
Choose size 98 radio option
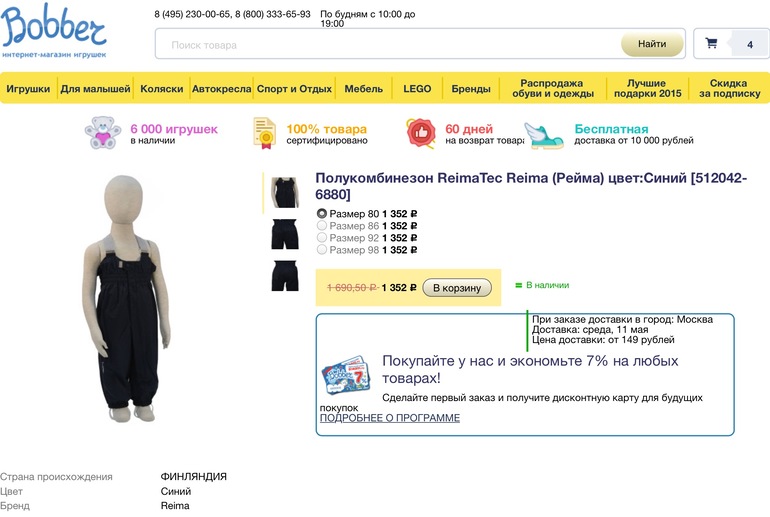tap(322, 250)
